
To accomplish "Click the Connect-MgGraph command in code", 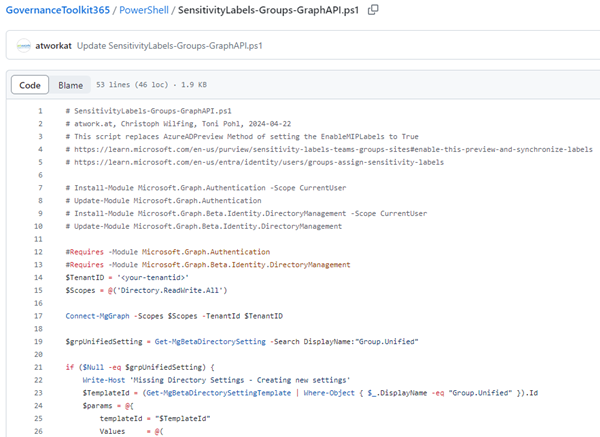I will click(99, 316).
